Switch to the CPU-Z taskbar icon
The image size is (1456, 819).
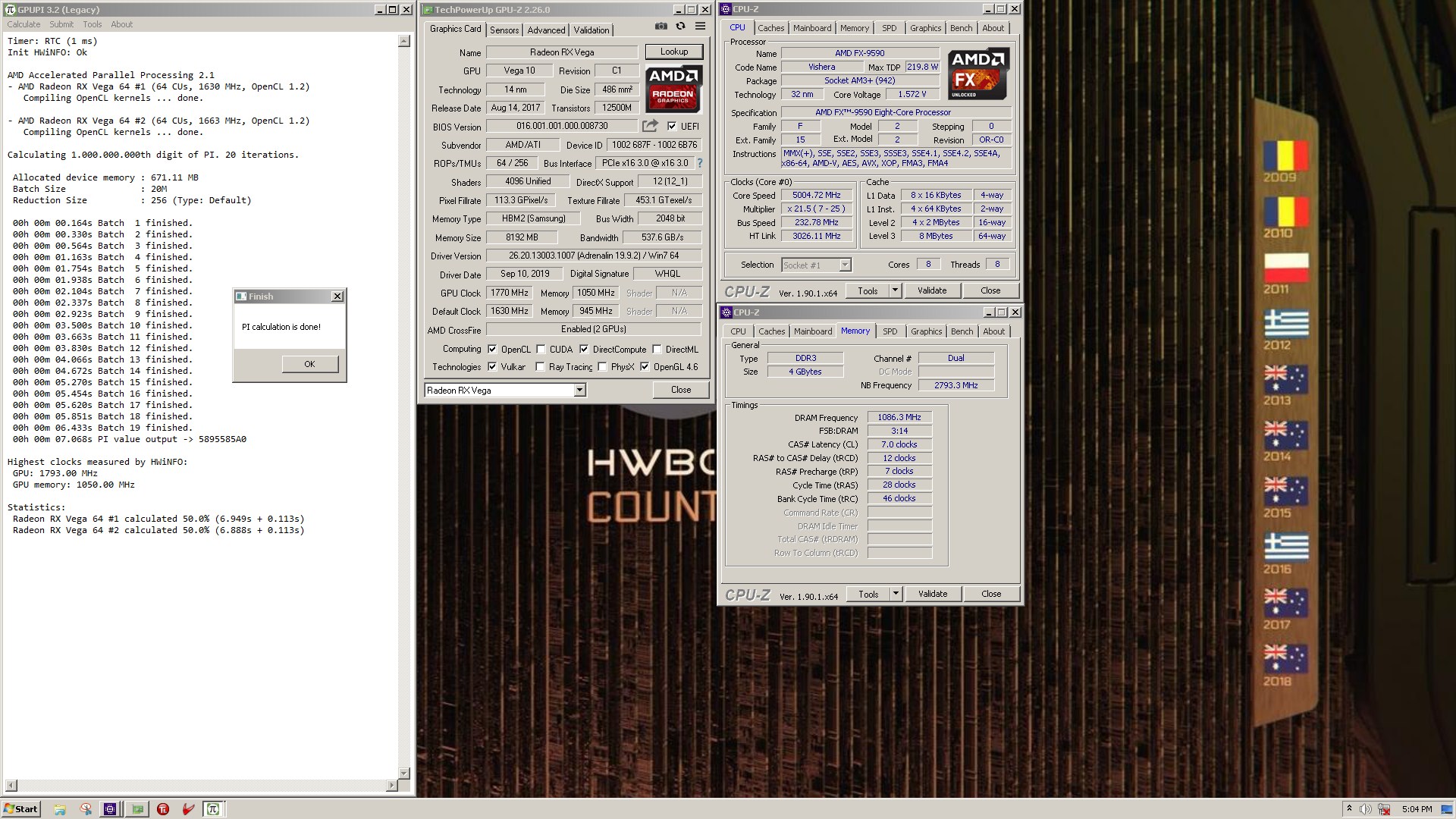[110, 809]
